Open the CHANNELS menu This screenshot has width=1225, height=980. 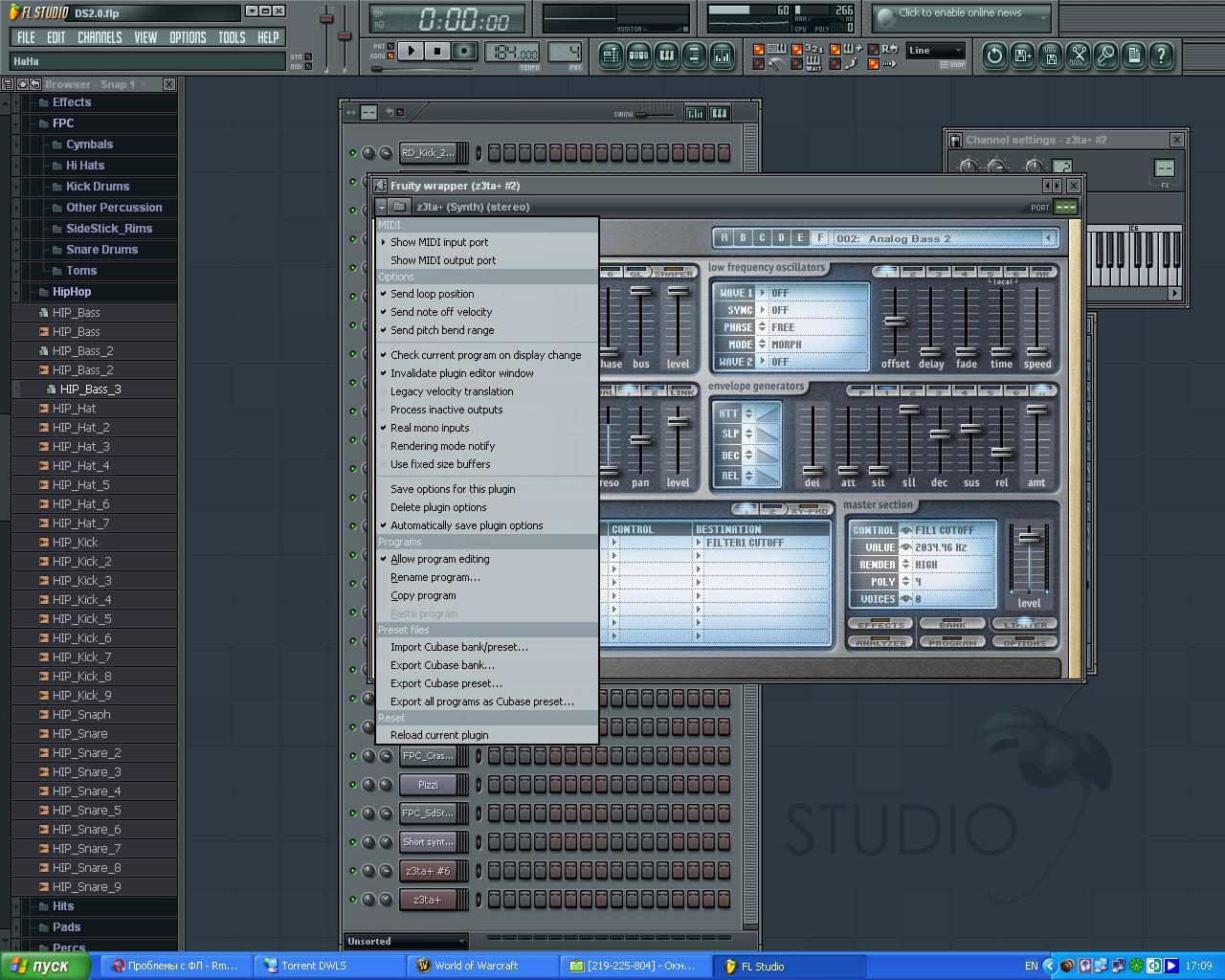point(100,37)
